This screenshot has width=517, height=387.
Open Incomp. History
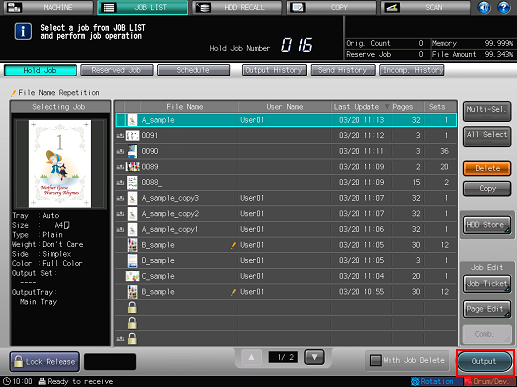pos(412,70)
